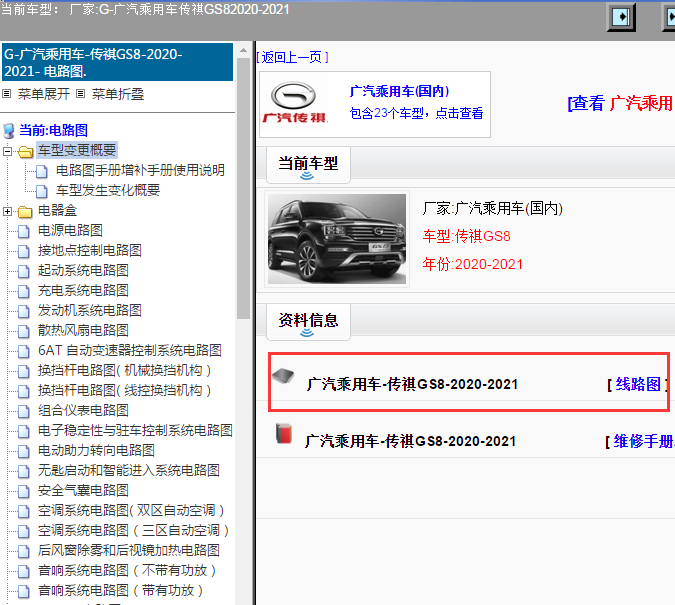
Task: Open 6AT 自动变速器控制系统电路图 item
Action: pos(130,351)
